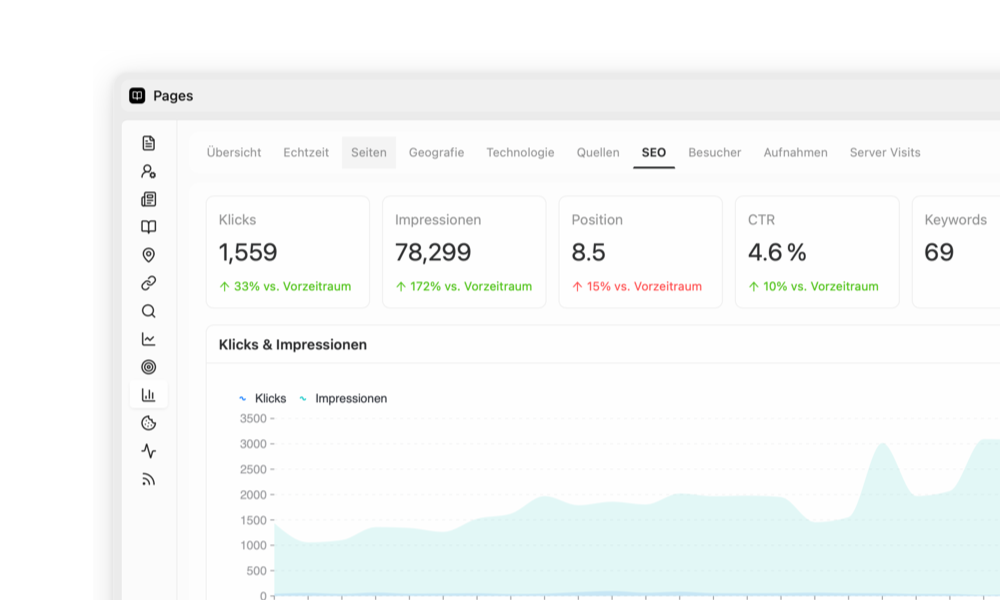This screenshot has width=1000, height=600.
Task: Toggle Impressionen series in chart legend
Action: pos(343,399)
